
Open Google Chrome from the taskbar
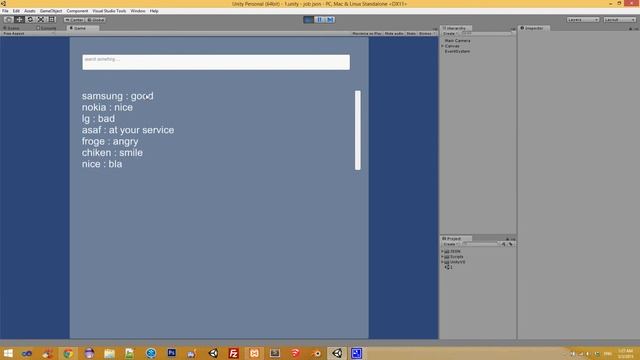pyautogui.click(x=68, y=353)
